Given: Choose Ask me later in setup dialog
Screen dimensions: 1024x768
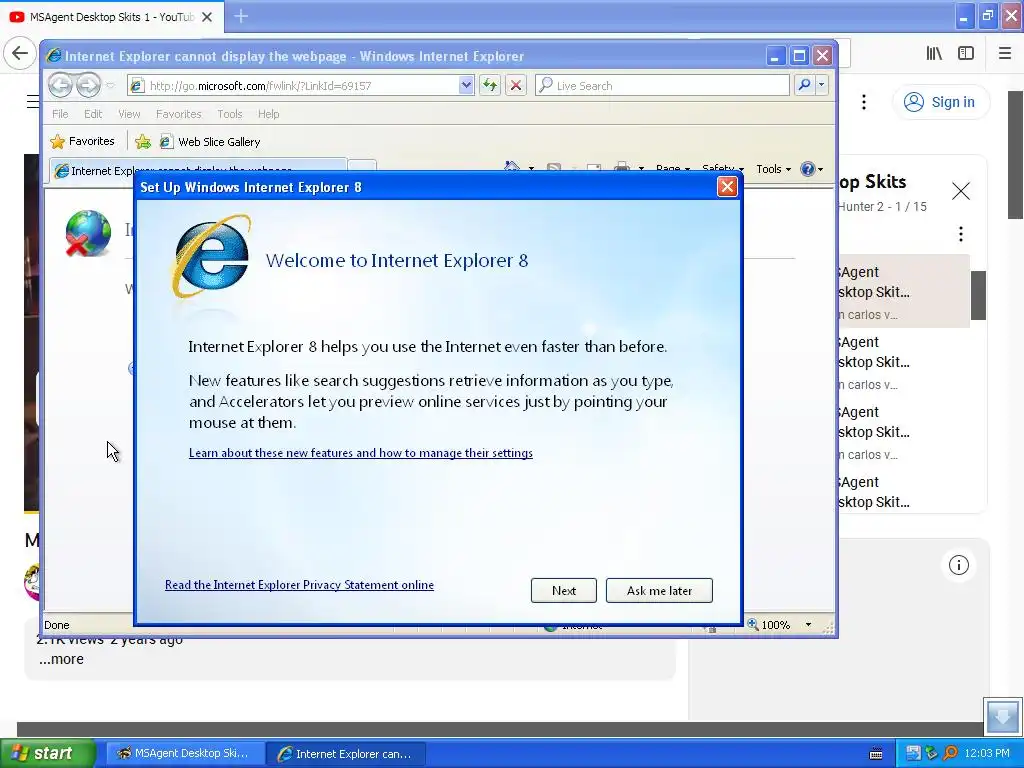Looking at the screenshot, I should [659, 590].
